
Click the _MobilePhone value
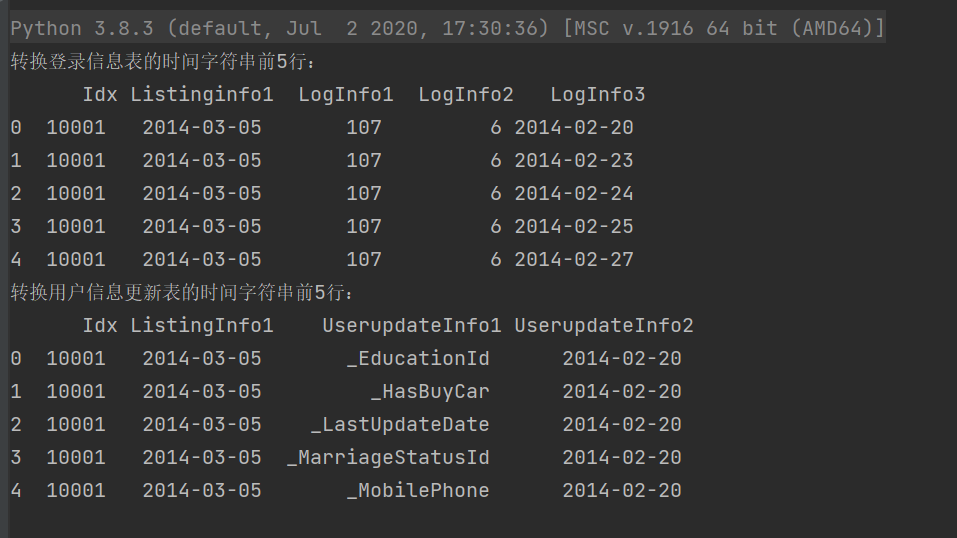[x=418, y=491]
